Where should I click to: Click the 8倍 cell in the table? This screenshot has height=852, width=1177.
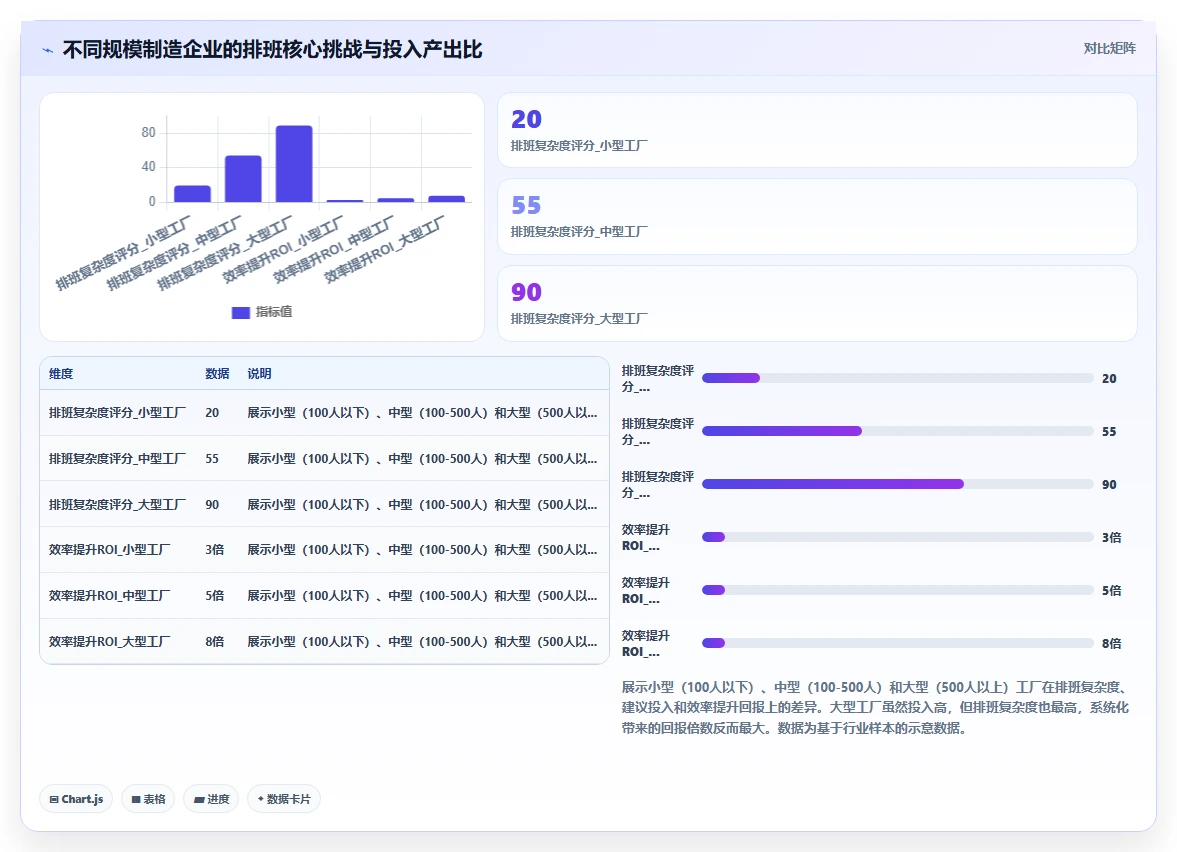(x=215, y=642)
